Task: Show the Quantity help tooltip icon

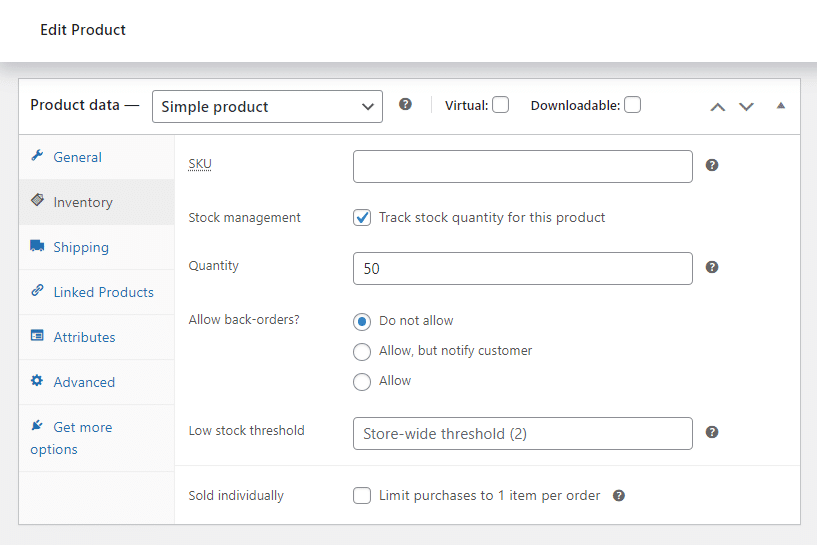Action: click(x=712, y=267)
